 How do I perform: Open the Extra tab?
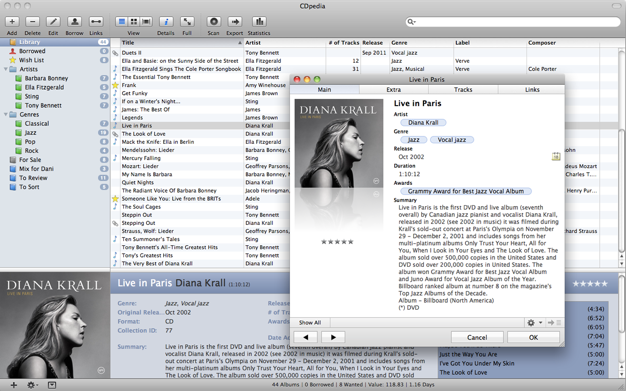(394, 90)
